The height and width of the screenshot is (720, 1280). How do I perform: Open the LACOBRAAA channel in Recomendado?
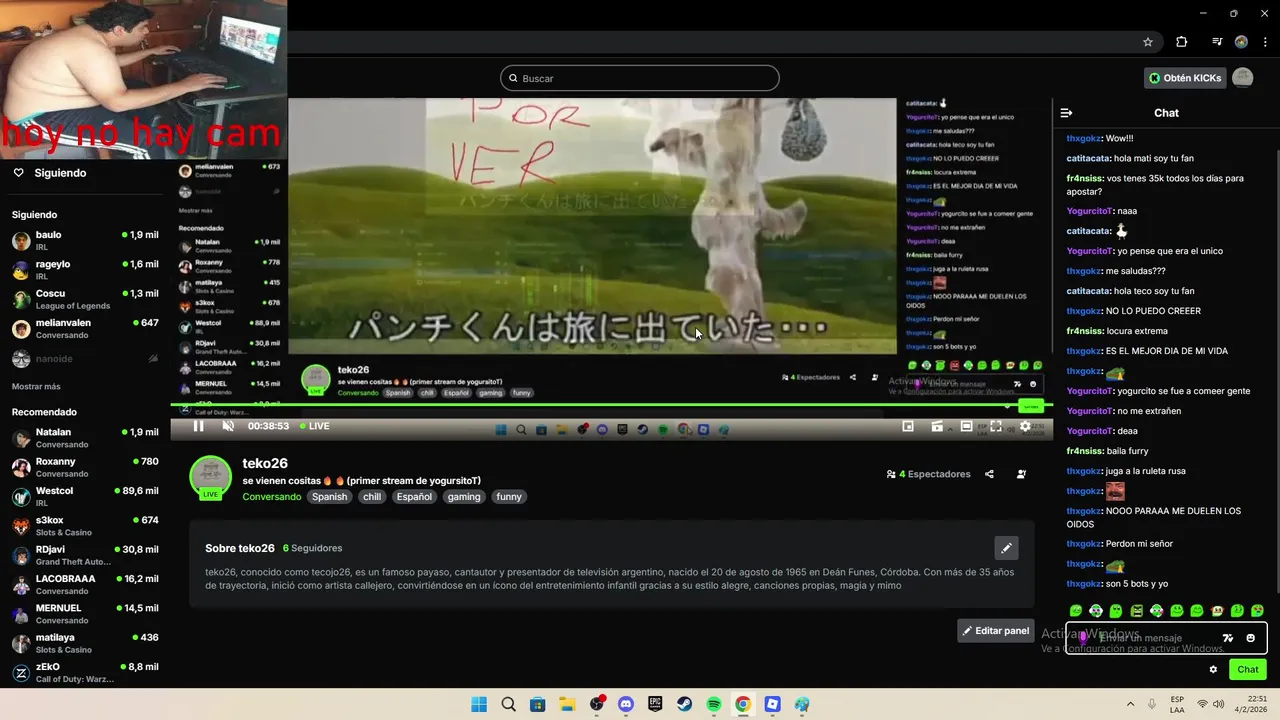click(x=85, y=584)
